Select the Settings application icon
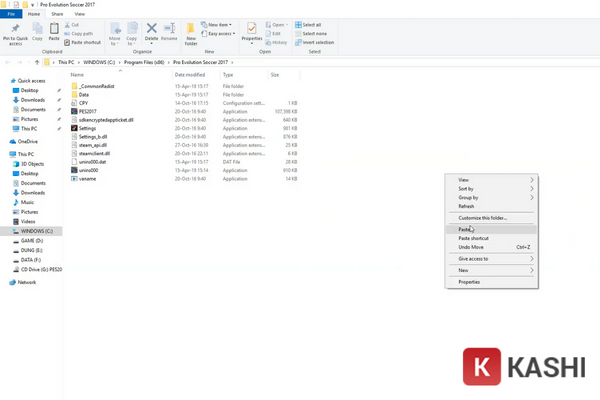Viewport: 600px width, 400px height. pyautogui.click(x=74, y=128)
